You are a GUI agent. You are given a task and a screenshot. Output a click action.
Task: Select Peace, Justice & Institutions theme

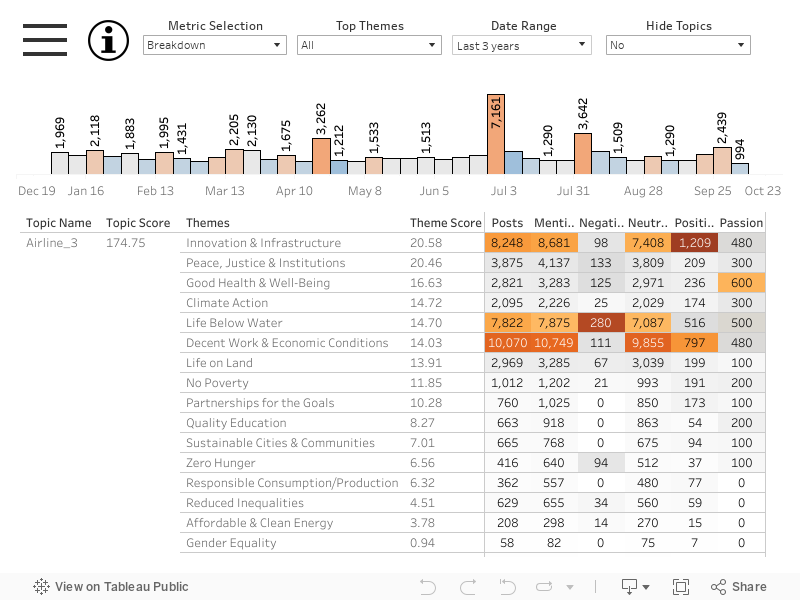tap(265, 263)
